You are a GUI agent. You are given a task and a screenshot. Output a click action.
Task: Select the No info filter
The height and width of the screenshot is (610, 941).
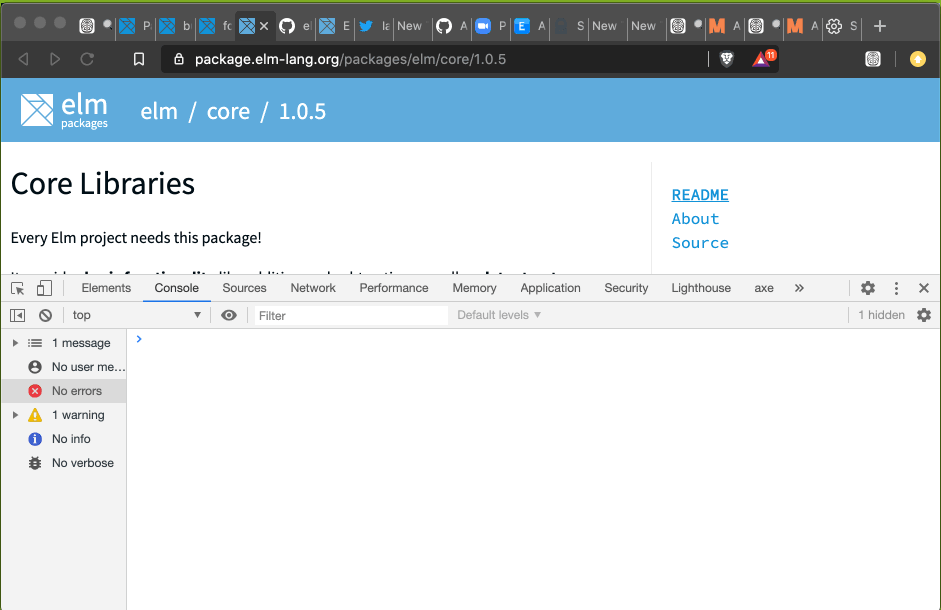tap(64, 439)
